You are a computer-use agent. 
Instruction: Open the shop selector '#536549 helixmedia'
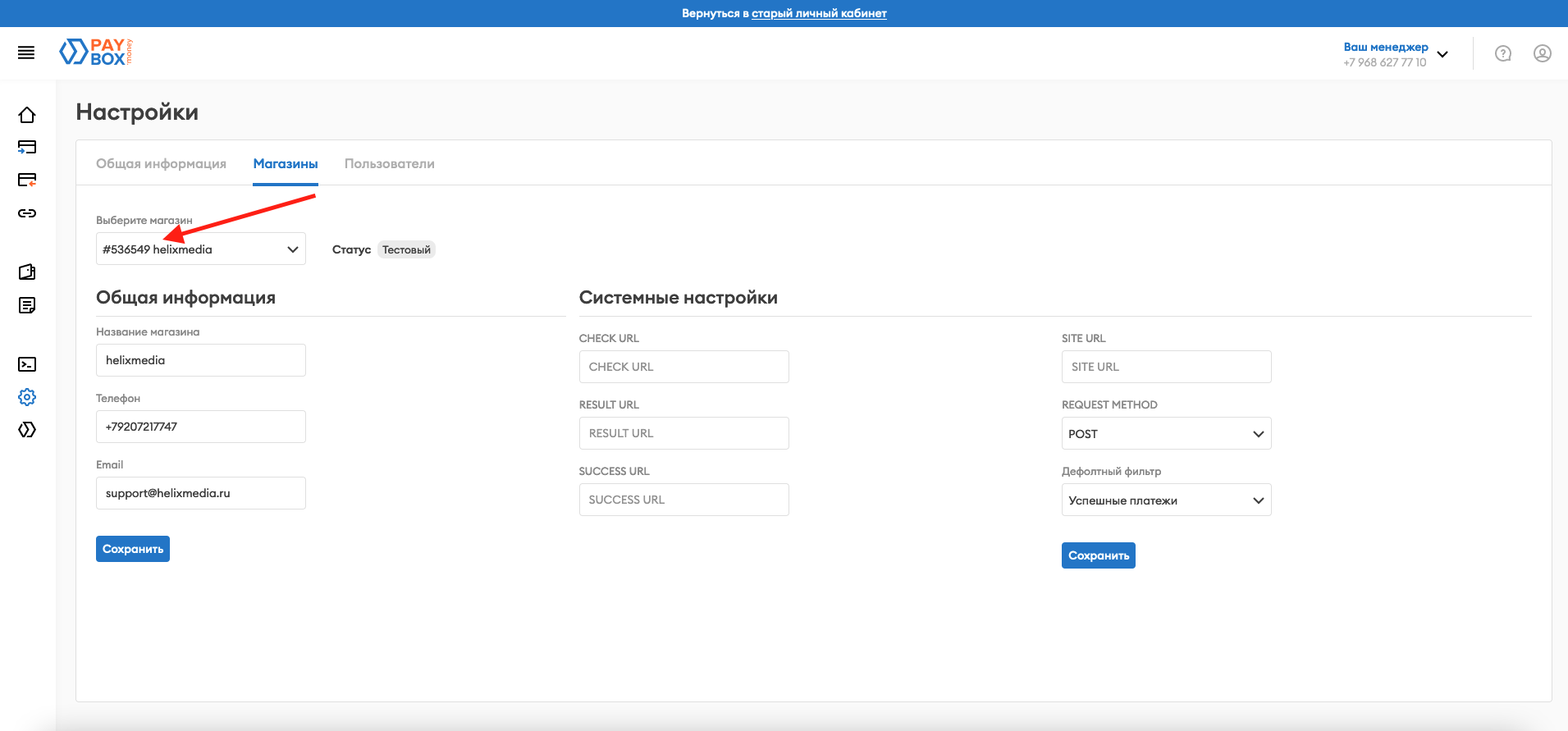click(201, 249)
